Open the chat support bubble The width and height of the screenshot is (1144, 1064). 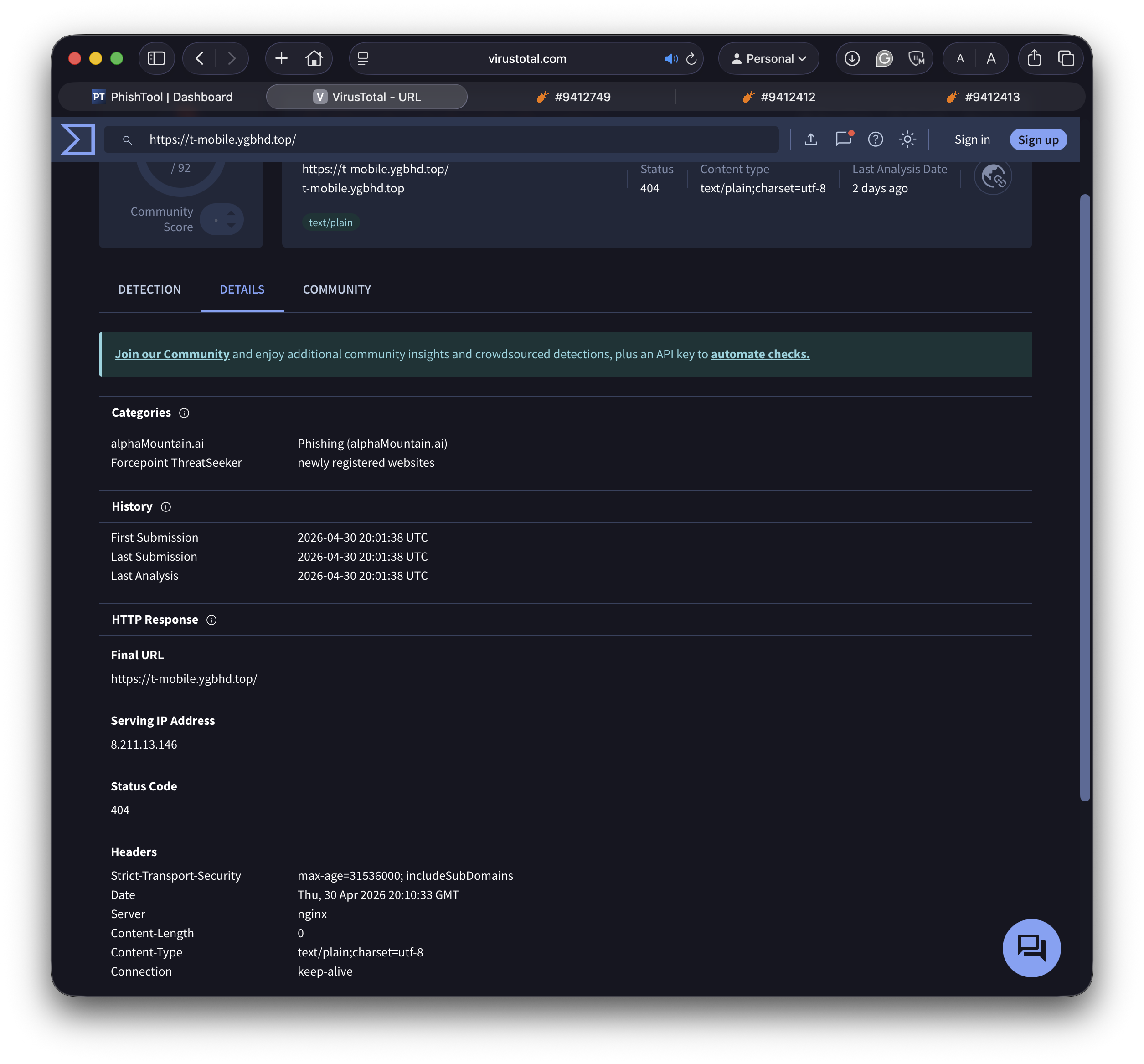1031,947
